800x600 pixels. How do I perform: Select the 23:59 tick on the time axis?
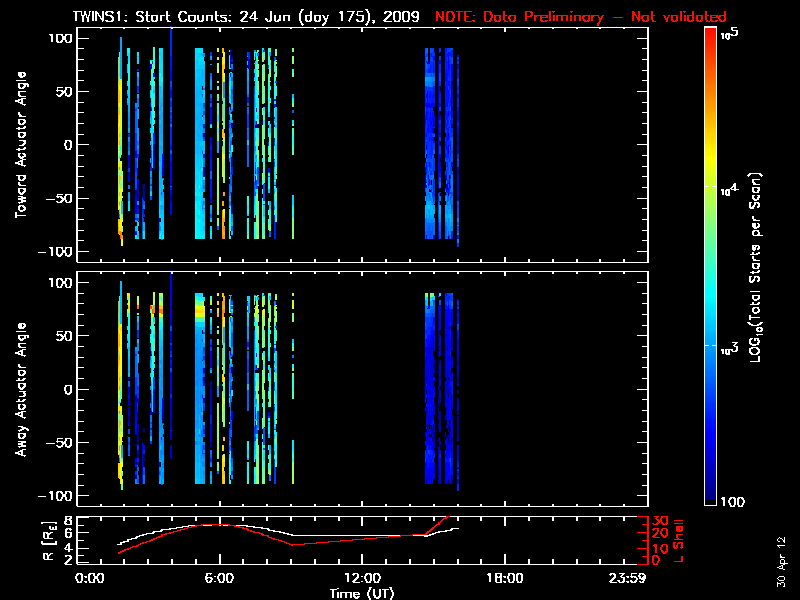(630, 578)
